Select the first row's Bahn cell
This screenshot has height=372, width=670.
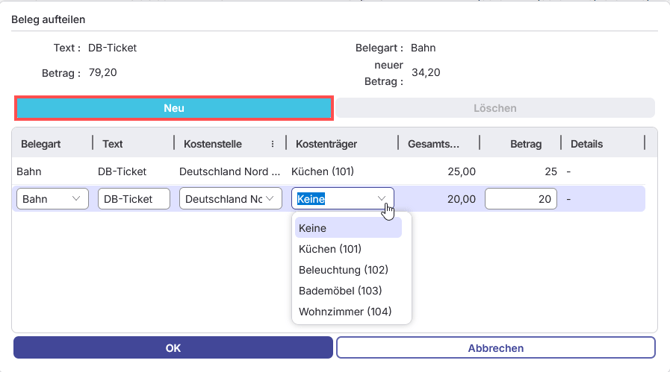click(29, 172)
